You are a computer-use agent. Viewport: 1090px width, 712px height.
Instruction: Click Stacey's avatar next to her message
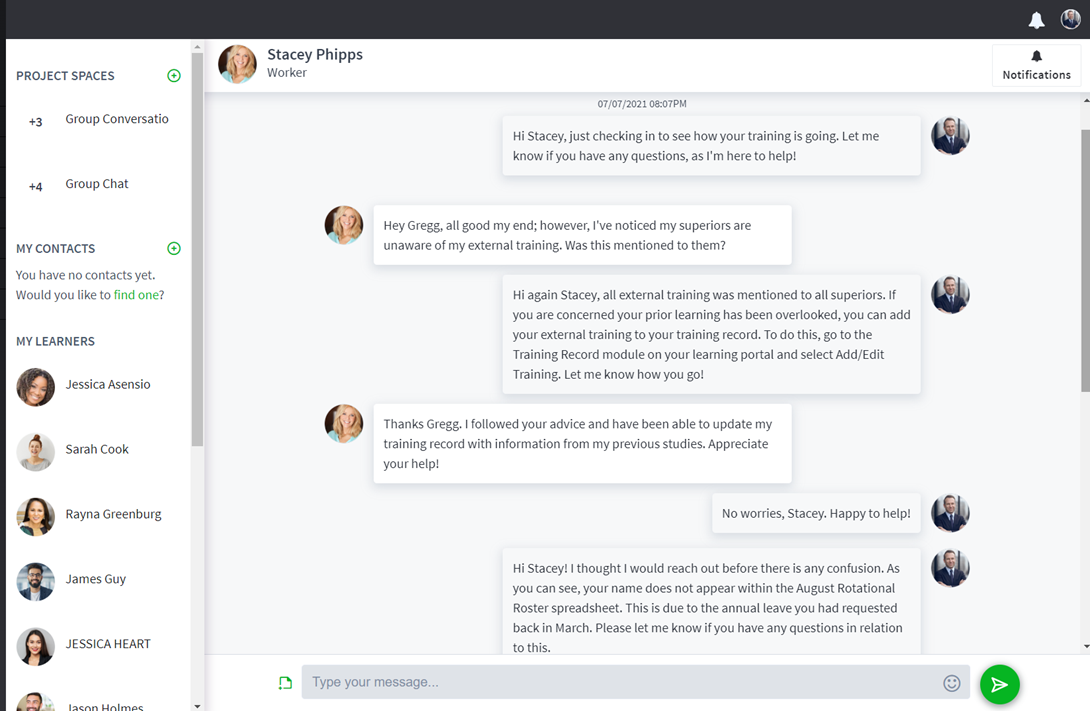(344, 226)
